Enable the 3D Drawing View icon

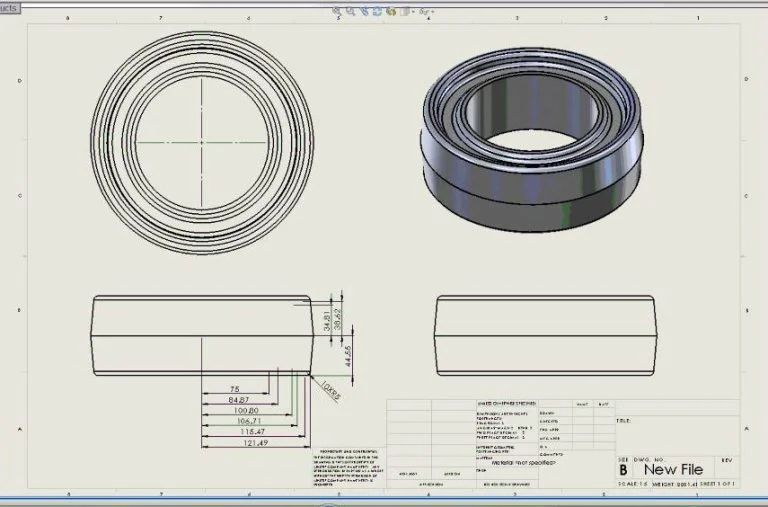click(392, 12)
